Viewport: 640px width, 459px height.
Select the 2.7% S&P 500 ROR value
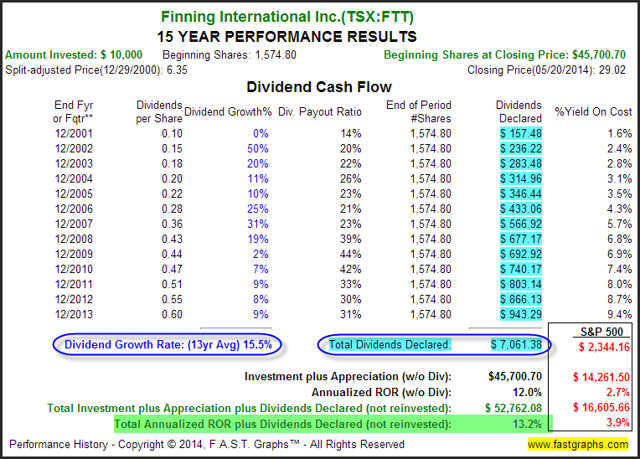coord(618,392)
